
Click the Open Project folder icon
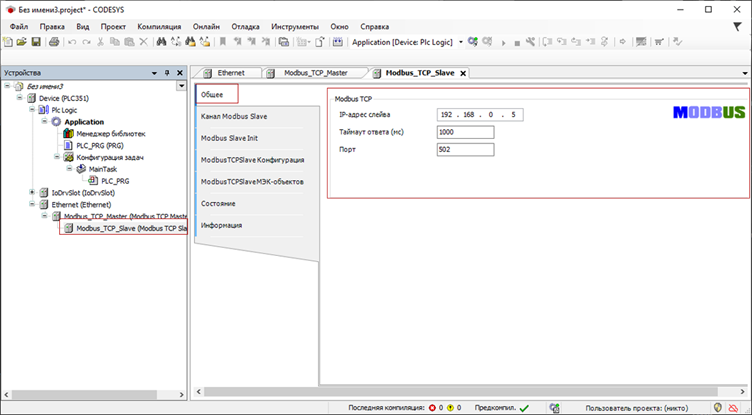(22, 42)
